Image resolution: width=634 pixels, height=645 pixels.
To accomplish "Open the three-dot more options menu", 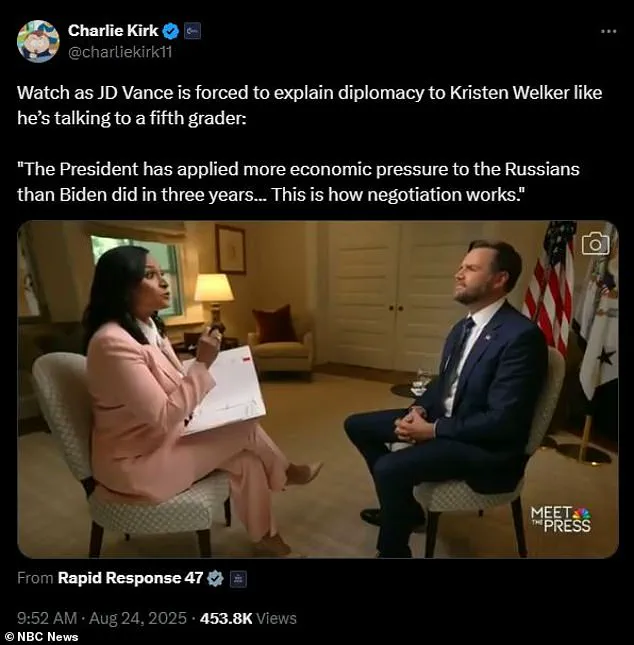I will point(608,31).
